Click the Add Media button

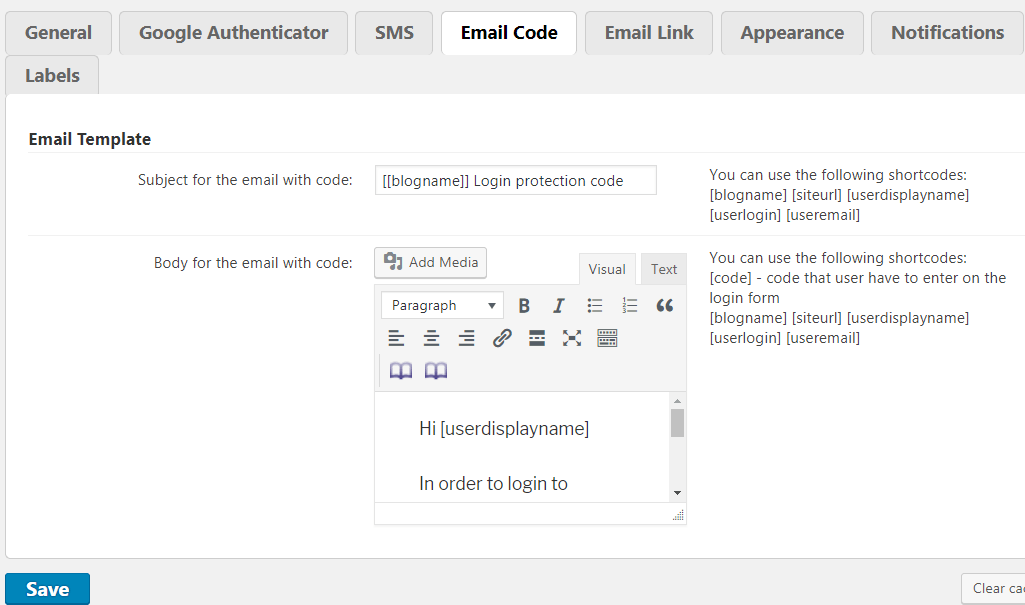click(431, 262)
